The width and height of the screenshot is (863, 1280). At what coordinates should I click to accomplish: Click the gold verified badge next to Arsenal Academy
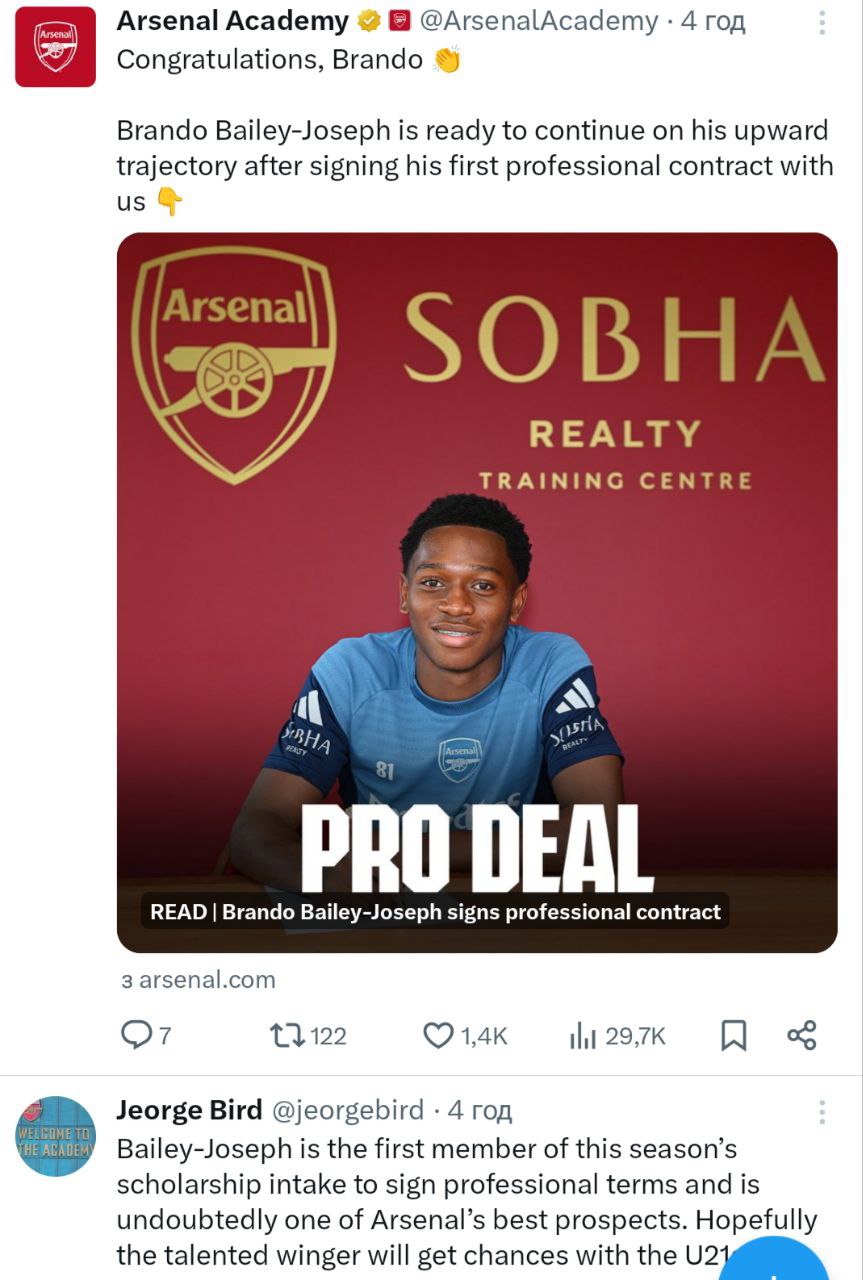369,21
